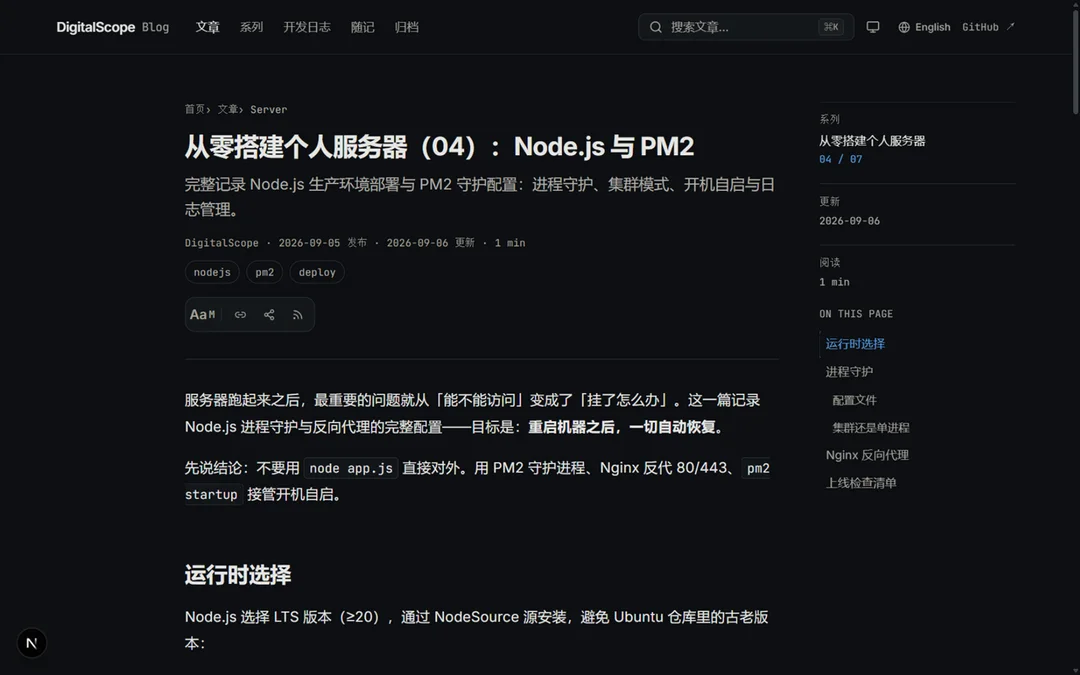Click the search magnifier icon
The width and height of the screenshot is (1080, 675).
tap(656, 27)
